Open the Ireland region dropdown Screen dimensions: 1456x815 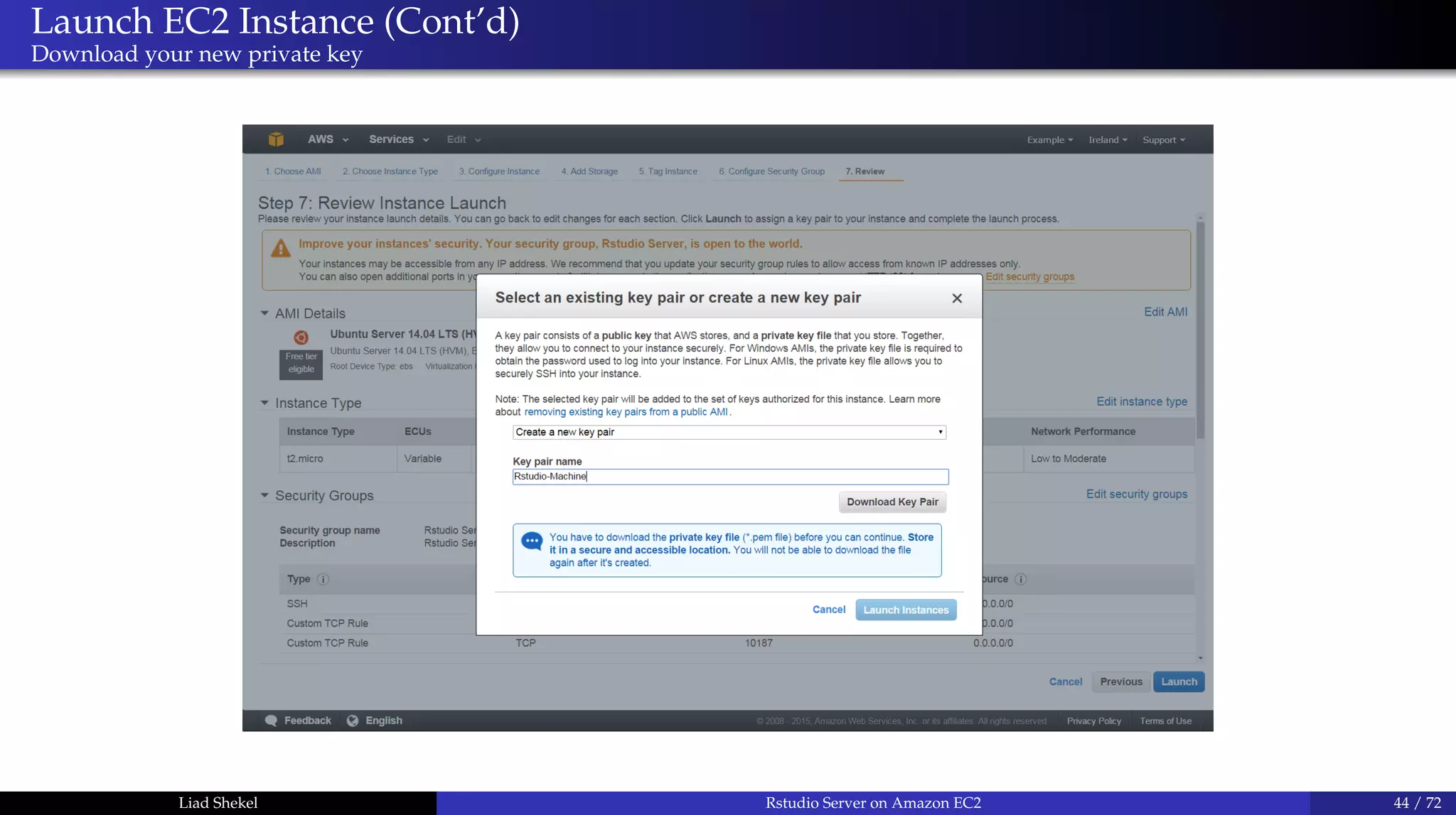pyautogui.click(x=1108, y=140)
